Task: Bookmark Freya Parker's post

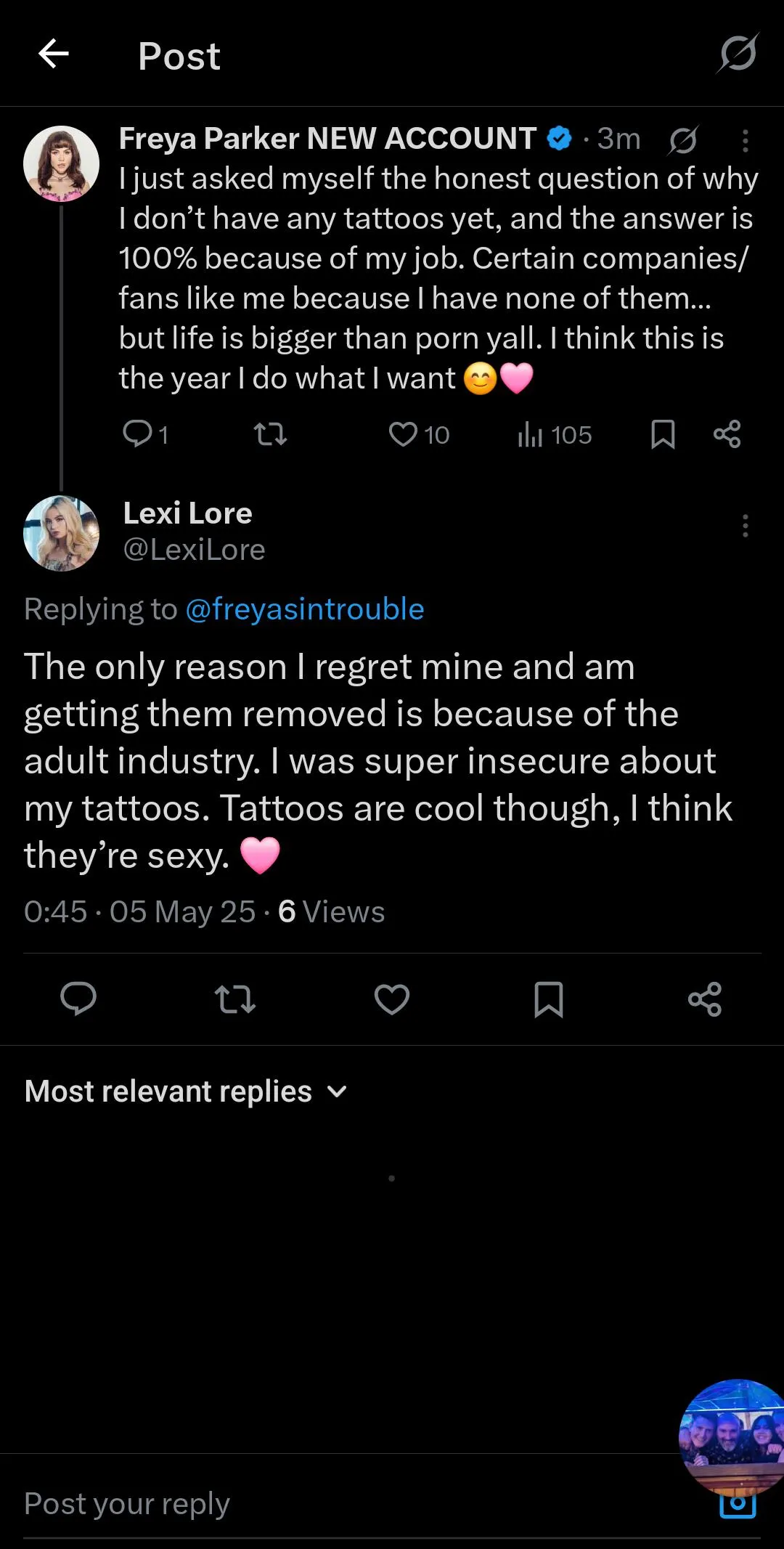Action: [663, 434]
